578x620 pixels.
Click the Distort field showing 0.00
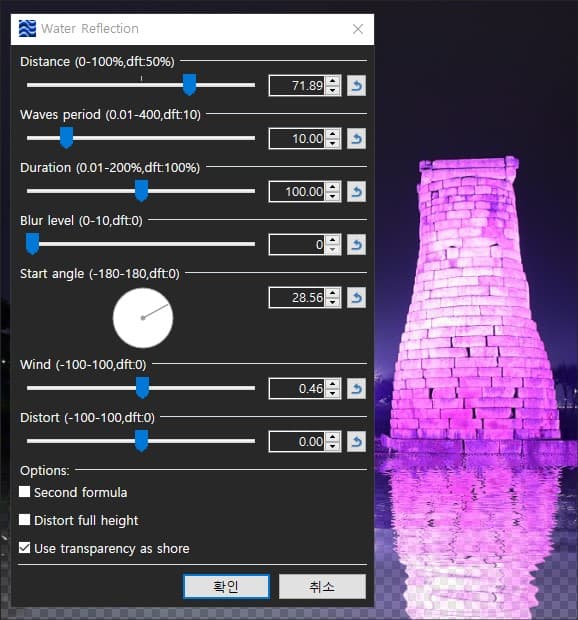[x=297, y=441]
